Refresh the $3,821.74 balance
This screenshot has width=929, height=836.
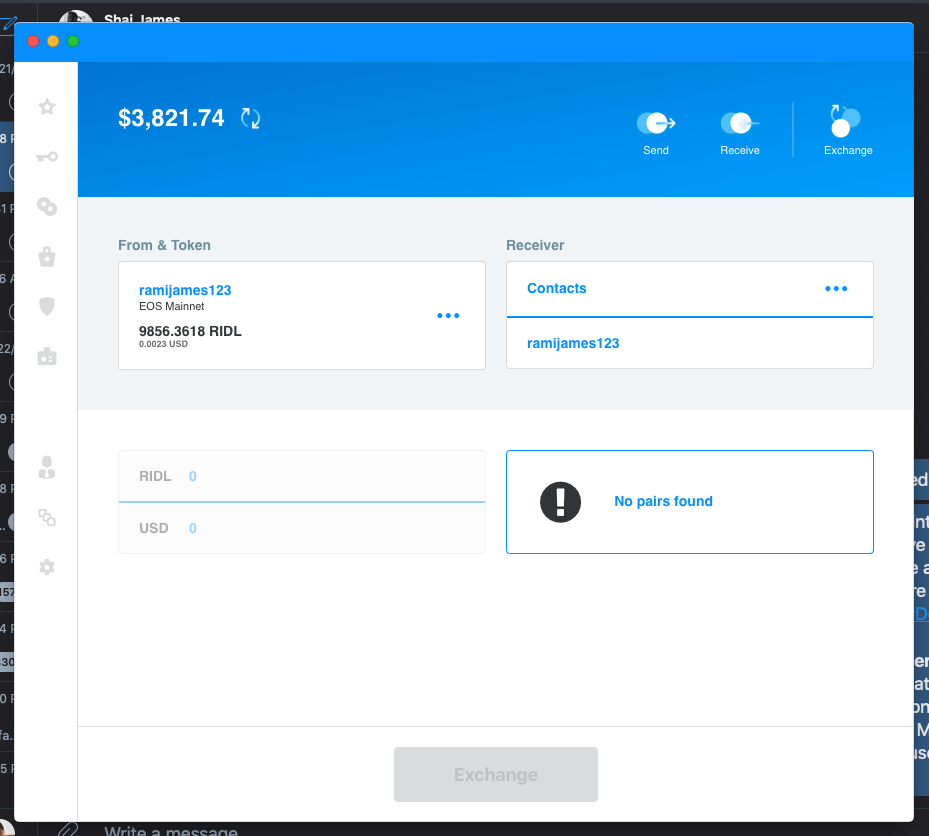(249, 117)
